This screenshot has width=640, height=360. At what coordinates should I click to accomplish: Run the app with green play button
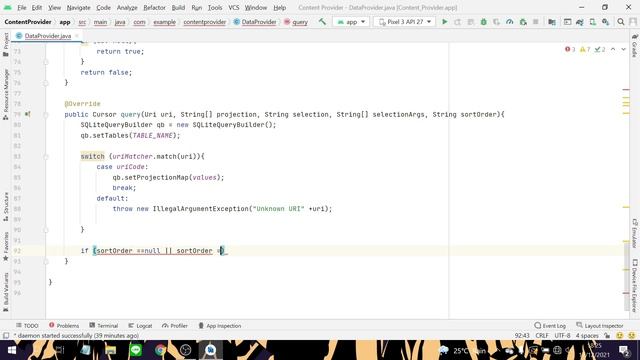[444, 22]
